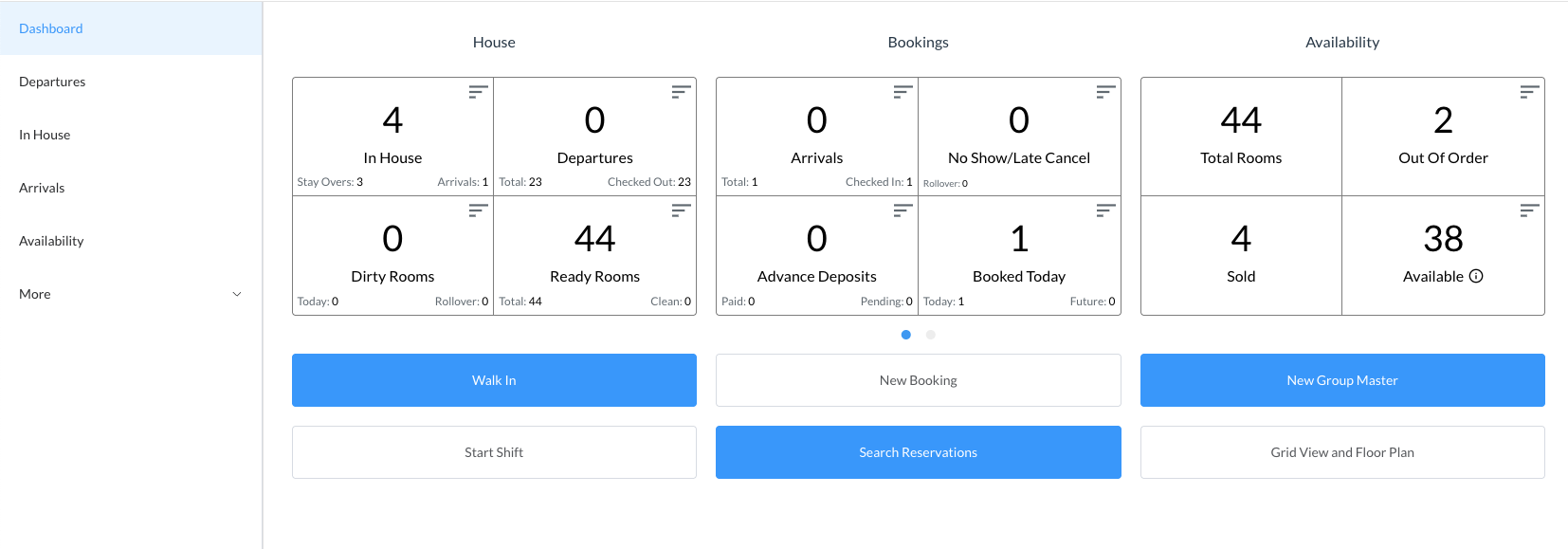Click the Walk In button

tap(494, 380)
